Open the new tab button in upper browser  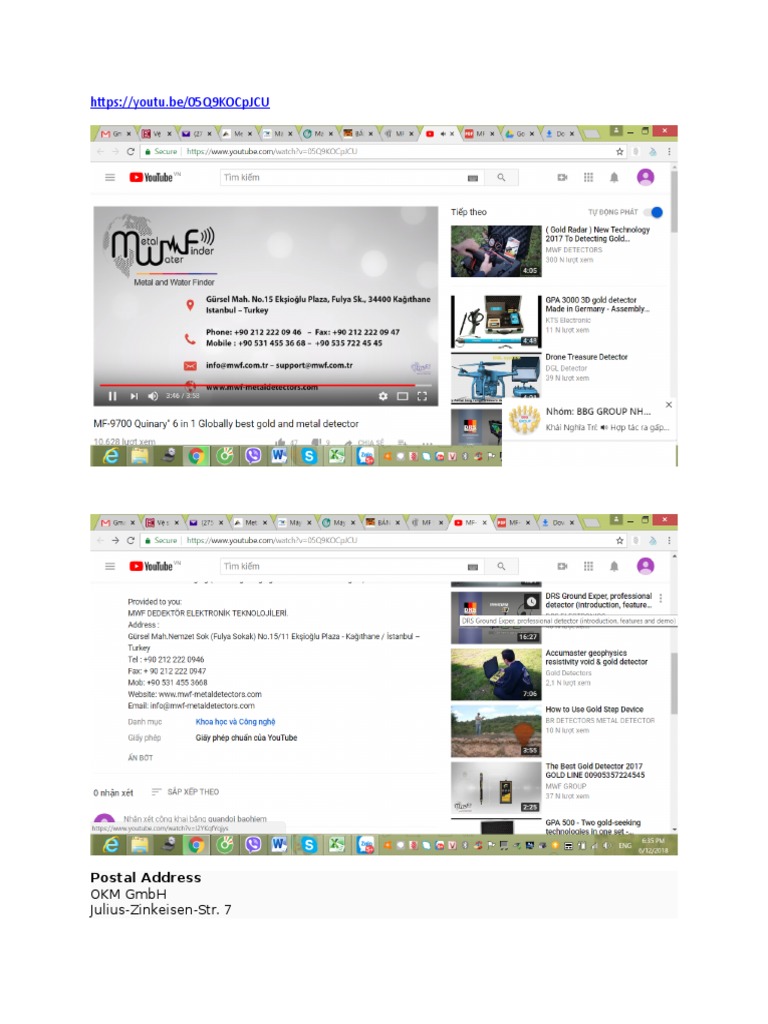[592, 134]
